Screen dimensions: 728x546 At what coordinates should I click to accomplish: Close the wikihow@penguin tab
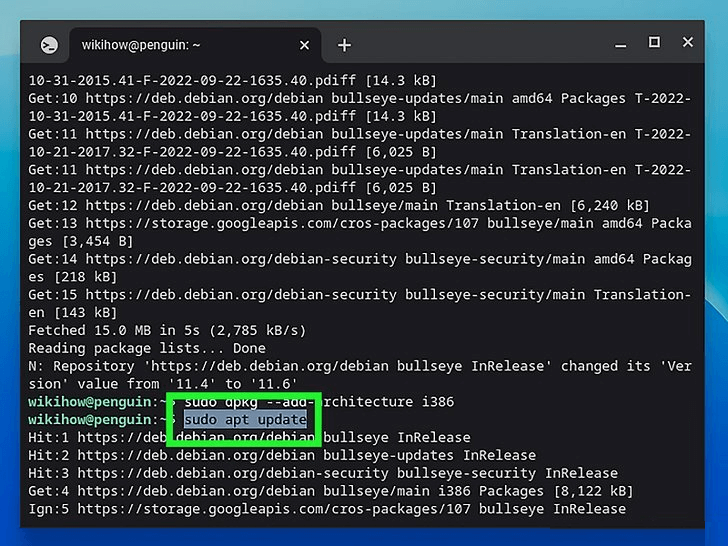tap(305, 45)
